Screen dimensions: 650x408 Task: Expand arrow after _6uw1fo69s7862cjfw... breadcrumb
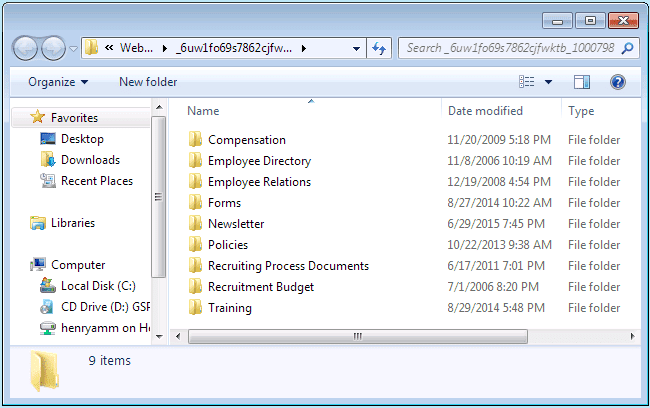click(304, 49)
